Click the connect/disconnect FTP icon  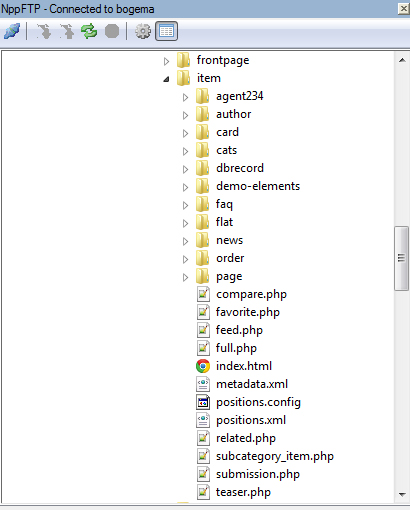[12, 31]
